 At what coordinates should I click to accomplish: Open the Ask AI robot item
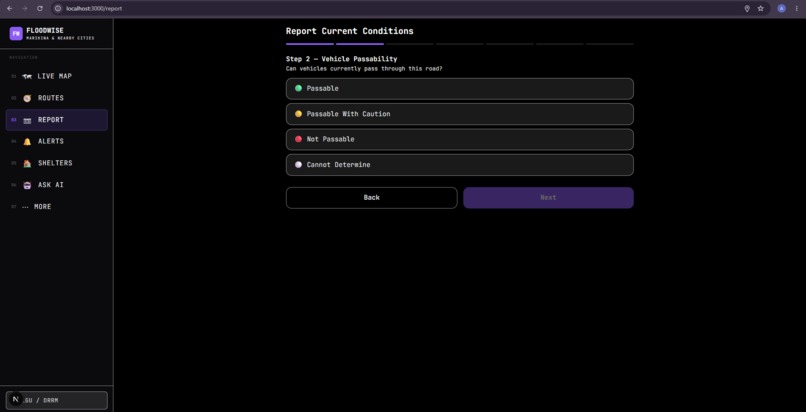click(57, 185)
